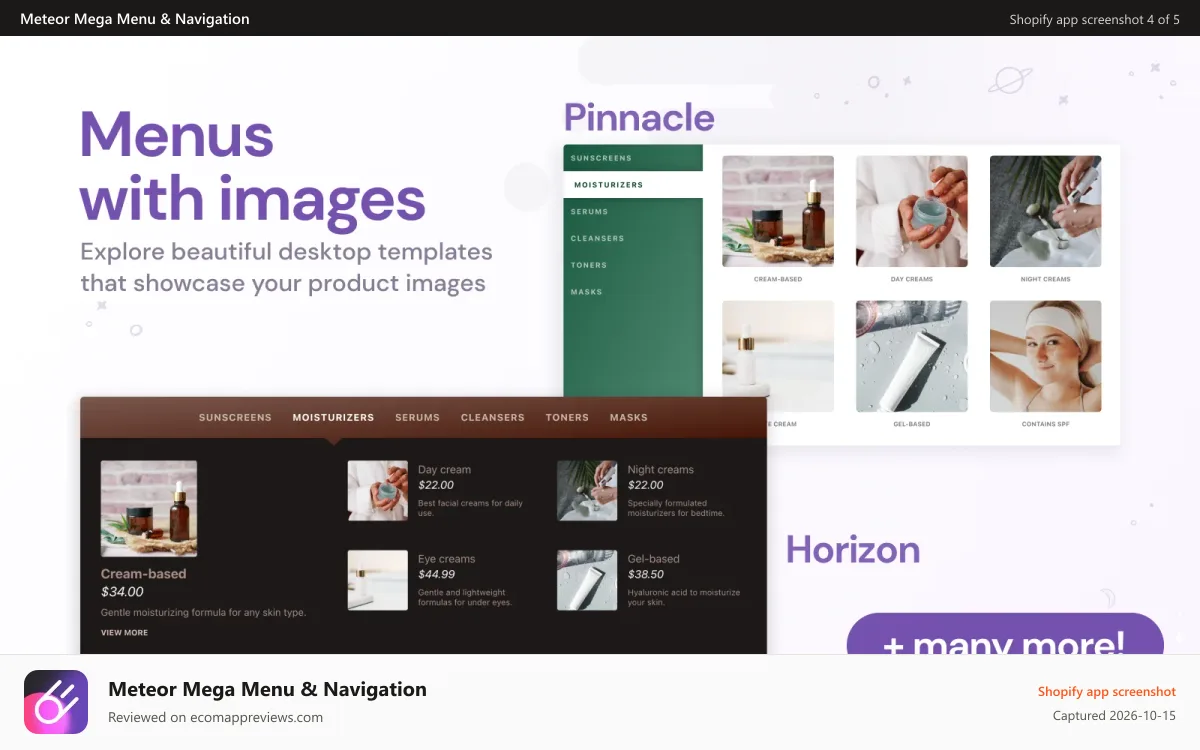Click the Night creams title link

660,470
